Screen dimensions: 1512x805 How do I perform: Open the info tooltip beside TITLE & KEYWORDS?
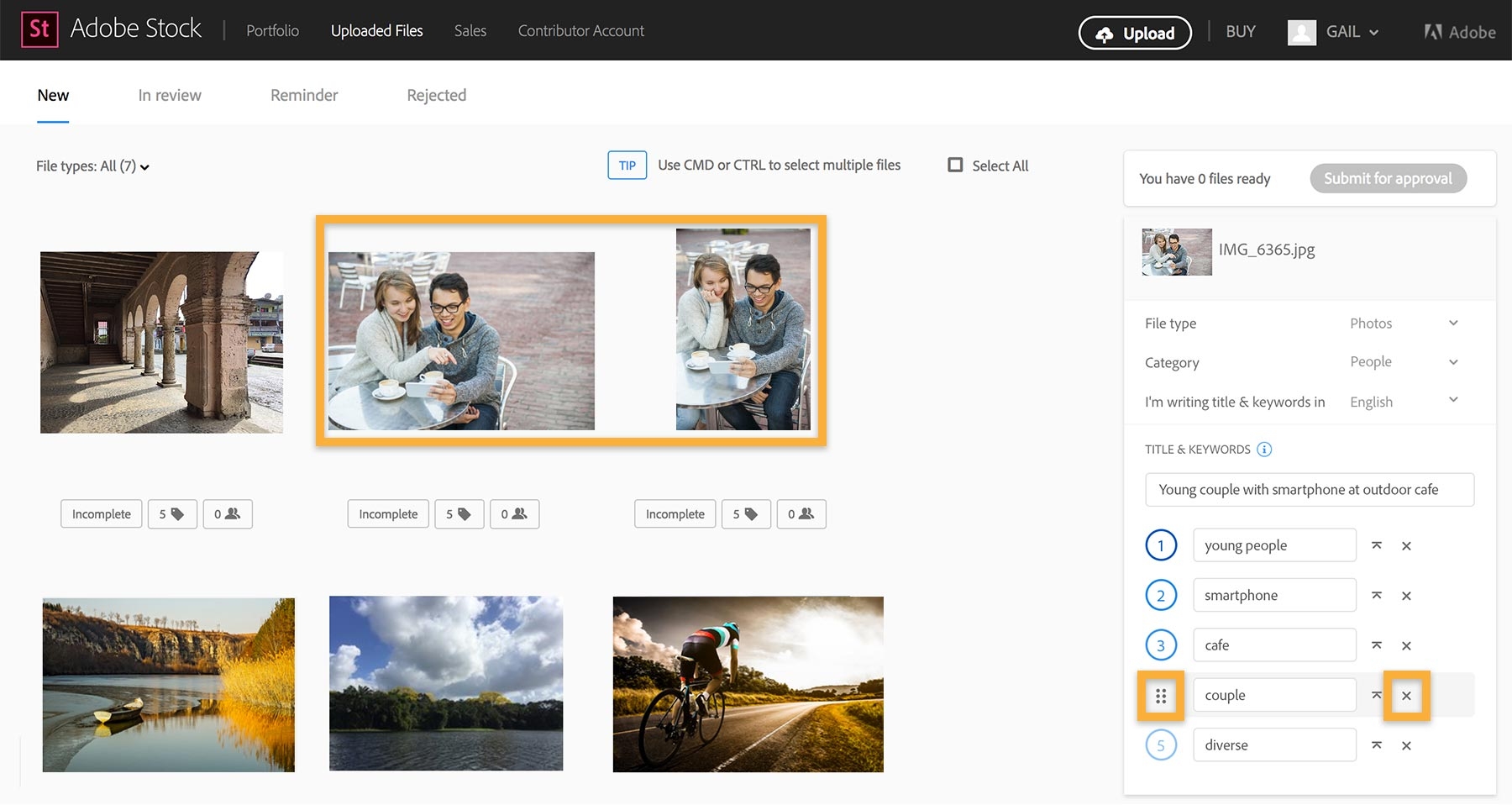pyautogui.click(x=1263, y=449)
